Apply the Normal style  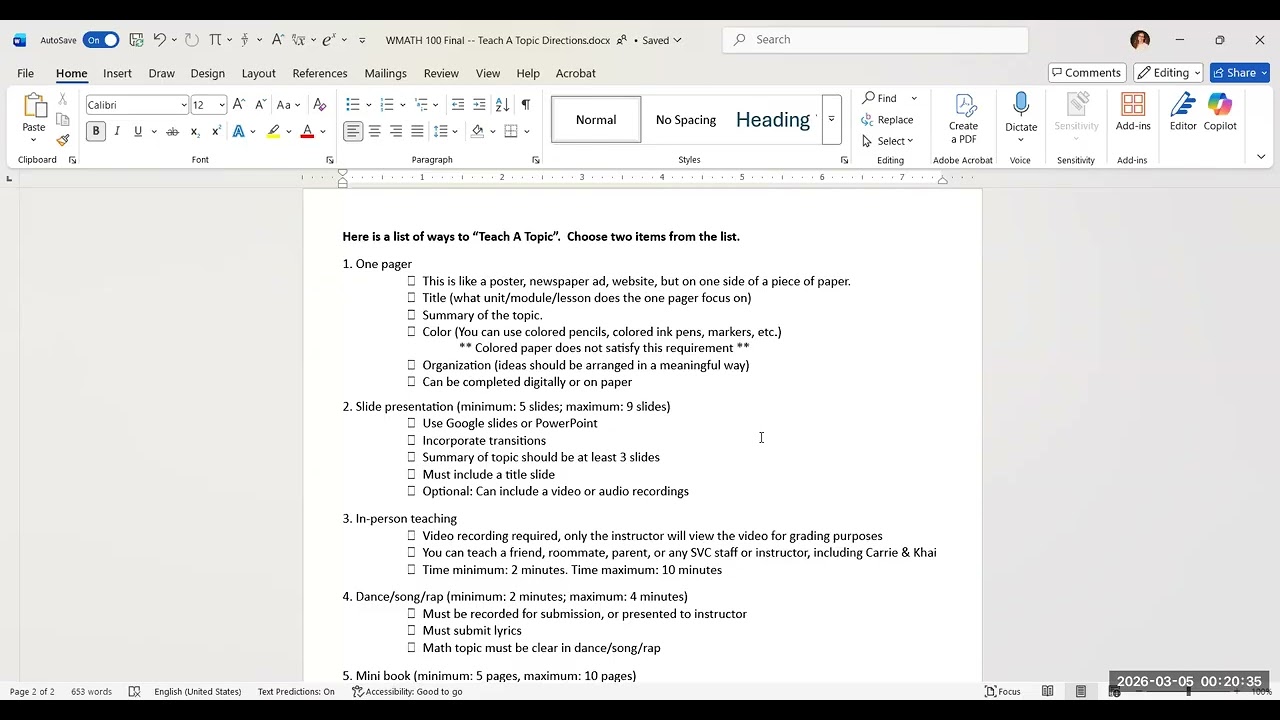(596, 120)
